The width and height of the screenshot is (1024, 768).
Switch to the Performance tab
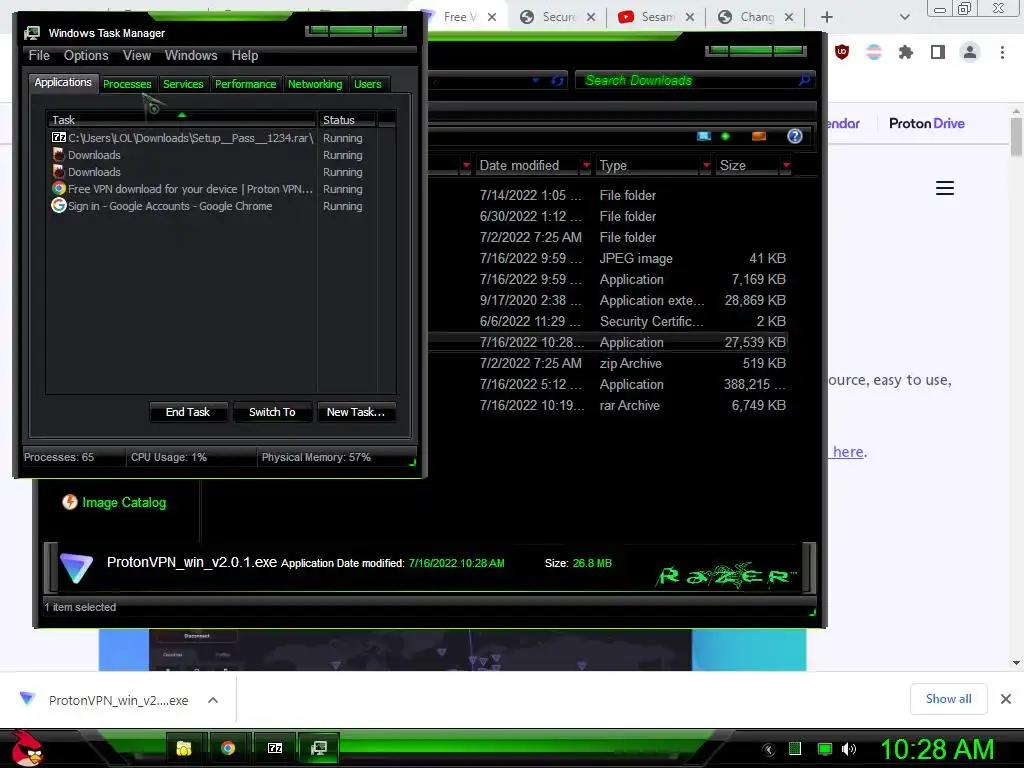tap(246, 84)
